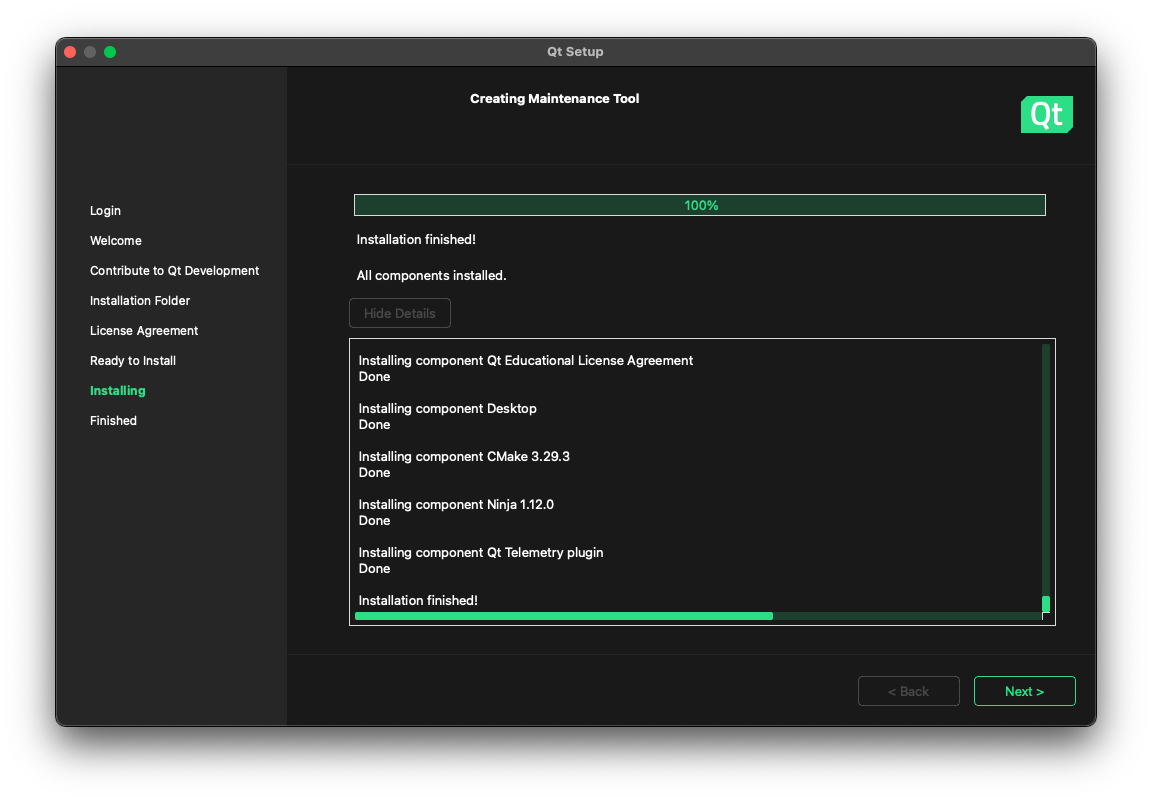Select the Login step in sidebar
1152x800 pixels.
click(x=105, y=211)
